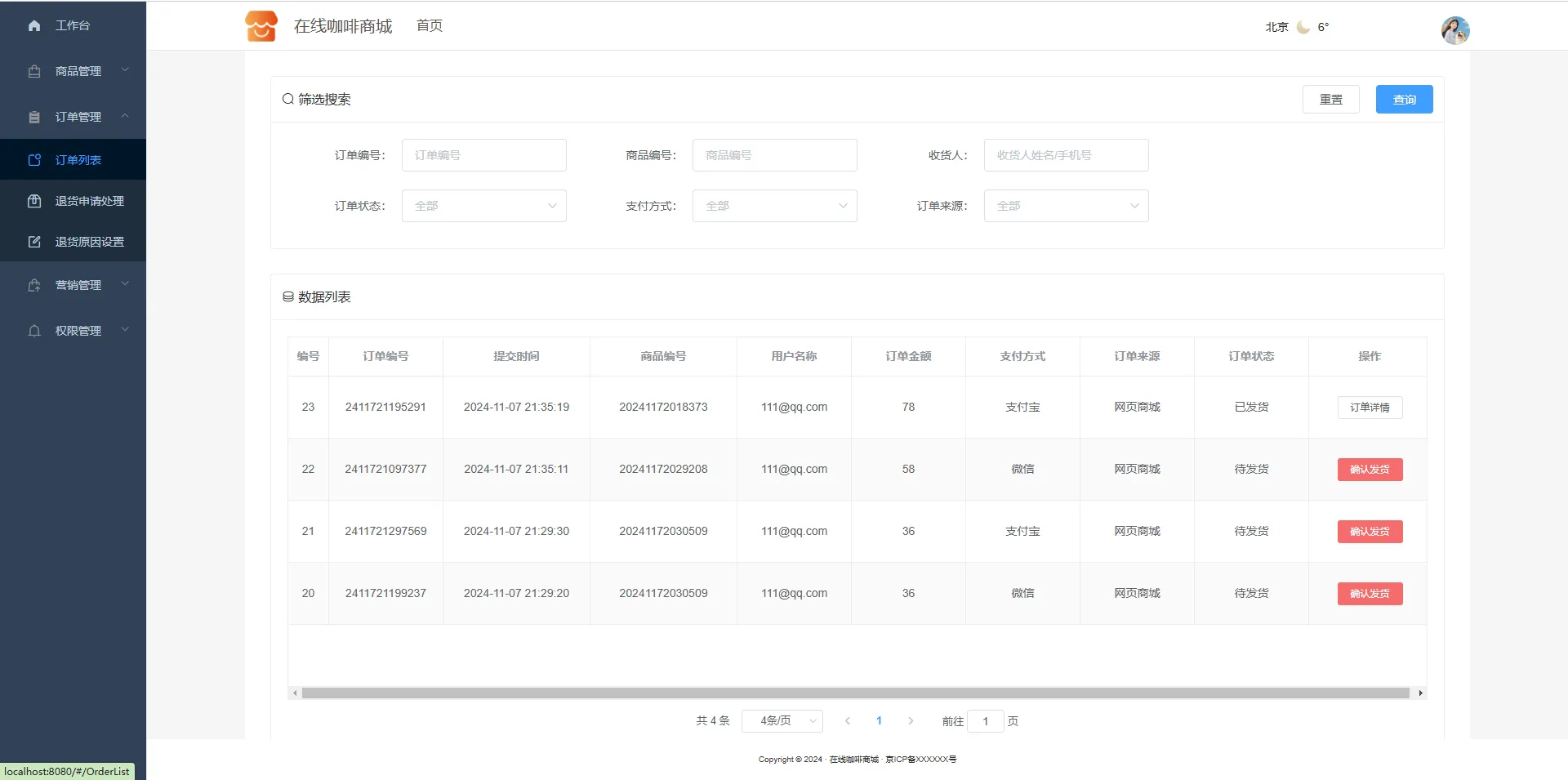This screenshot has height=780, width=1568.
Task: Open the 支付方式 dropdown
Action: pos(774,206)
